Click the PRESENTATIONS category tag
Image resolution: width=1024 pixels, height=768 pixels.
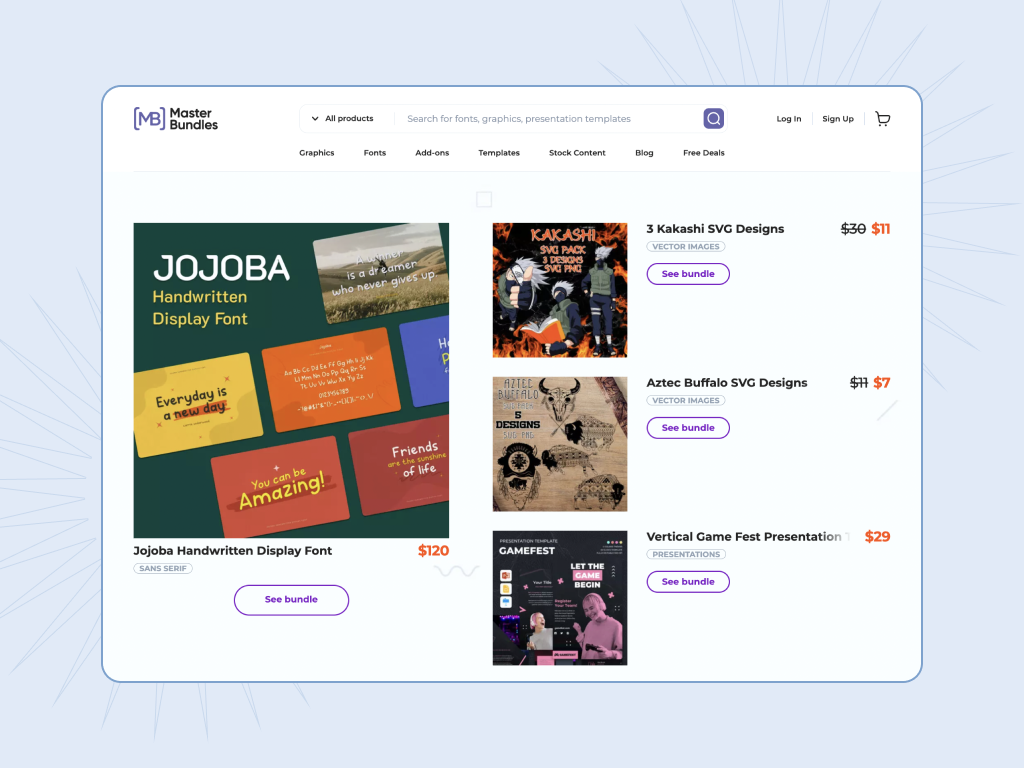pyautogui.click(x=686, y=554)
